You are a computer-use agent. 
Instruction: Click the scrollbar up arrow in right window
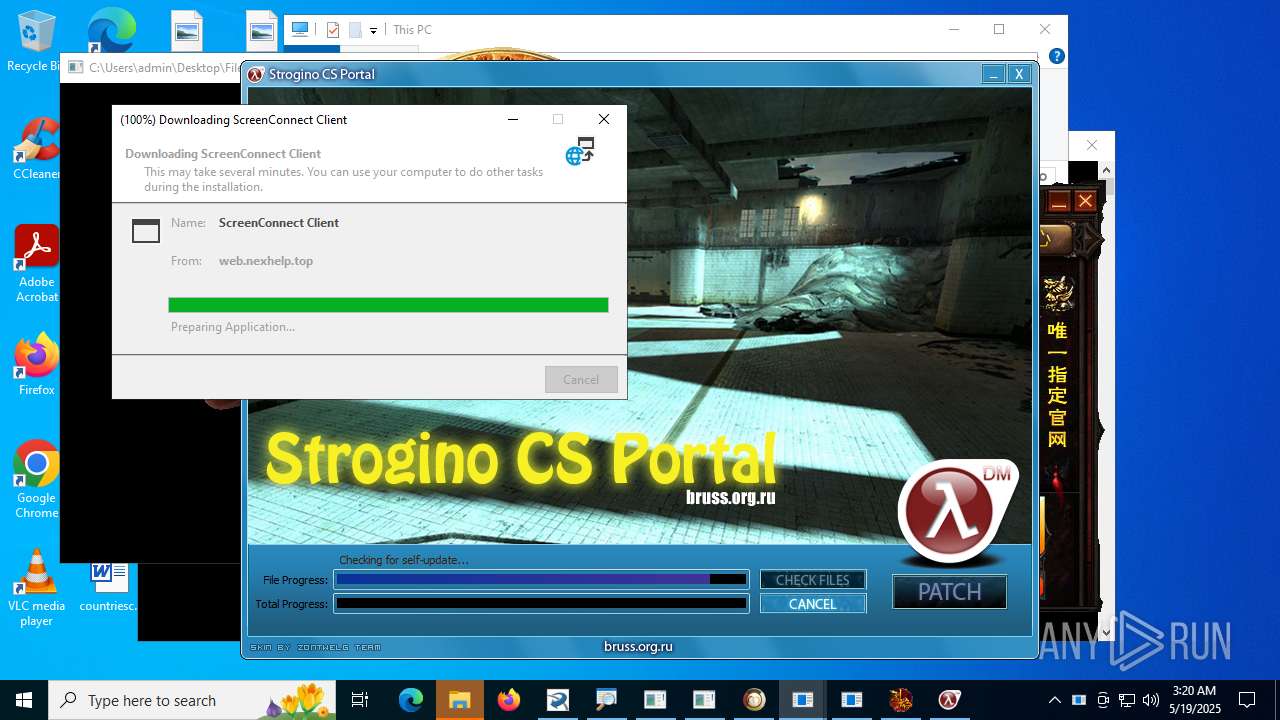coord(1107,172)
